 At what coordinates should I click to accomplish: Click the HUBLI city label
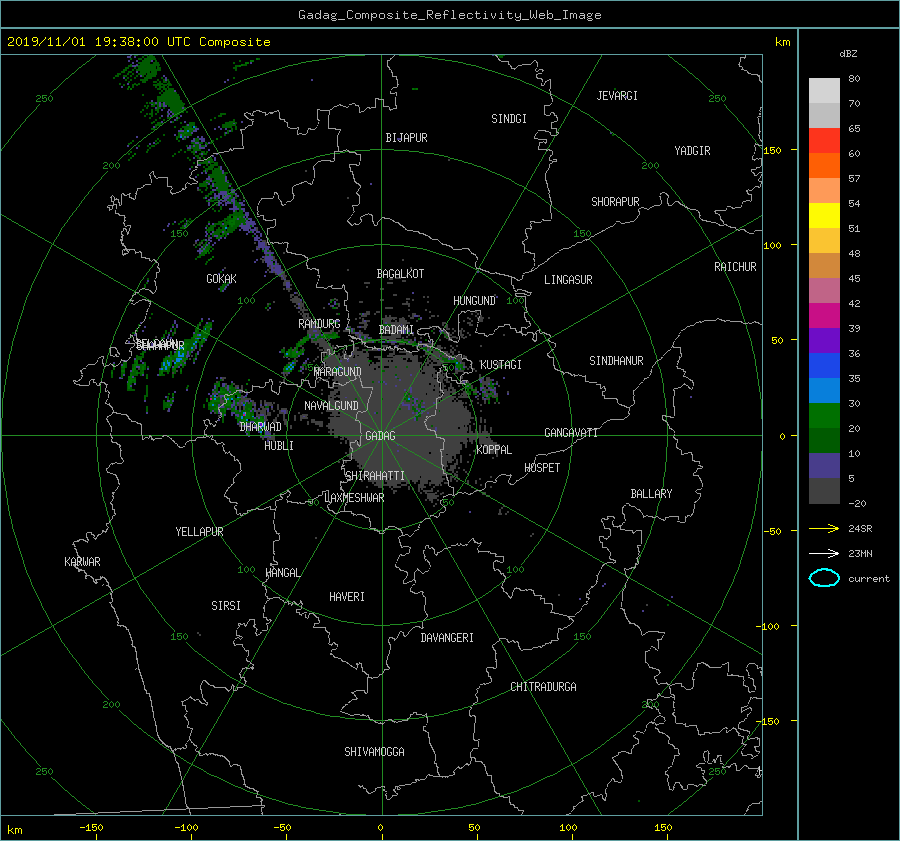pyautogui.click(x=278, y=446)
